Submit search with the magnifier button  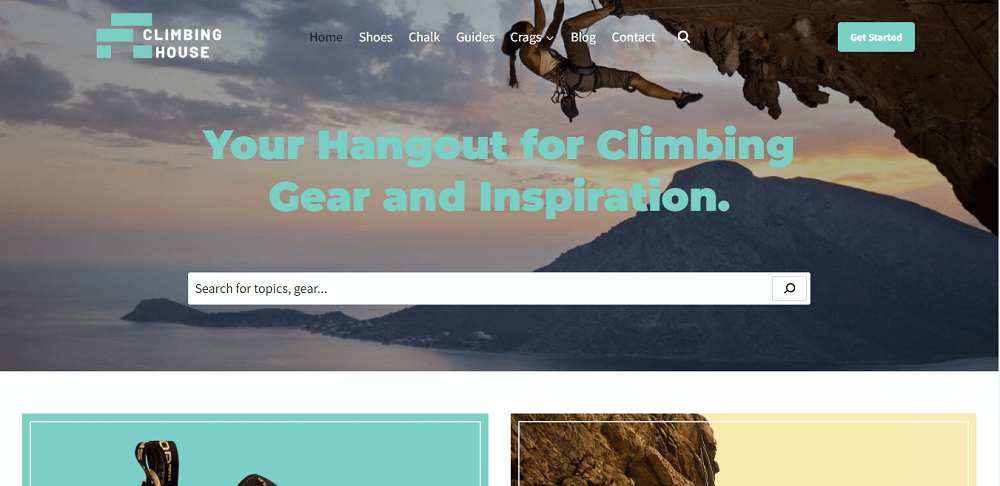[790, 288]
